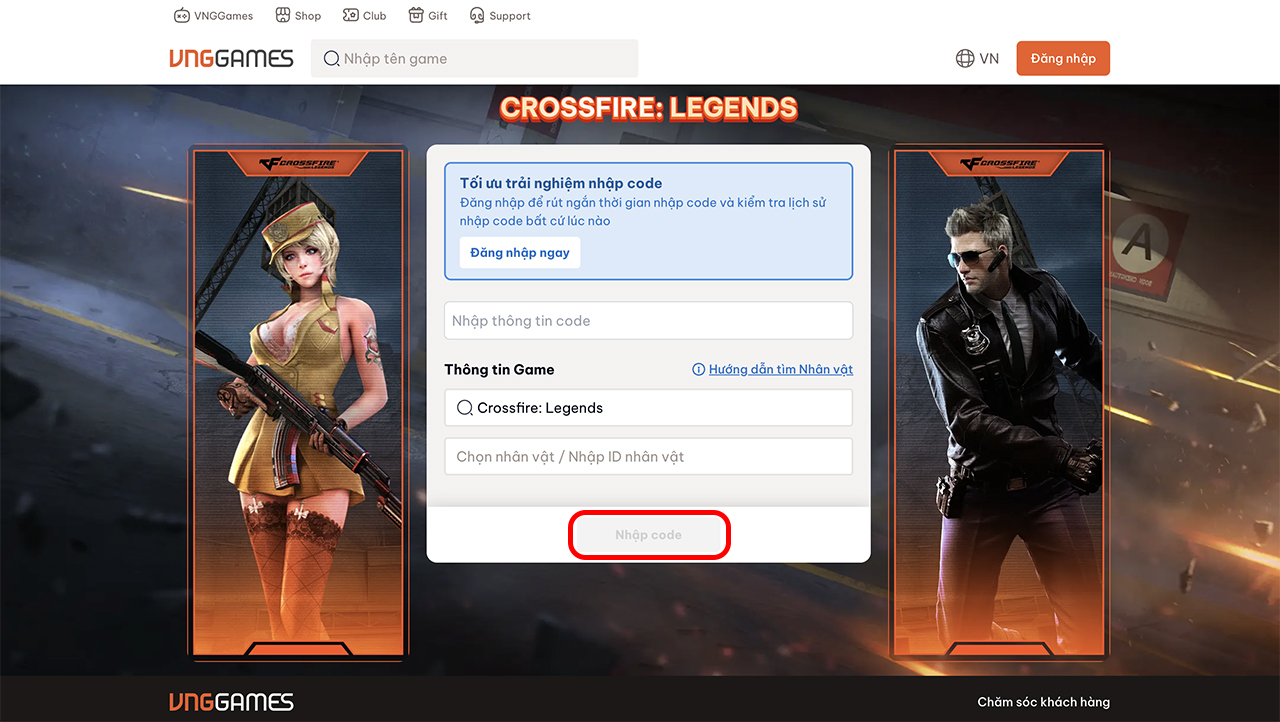Image resolution: width=1280 pixels, height=722 pixels.
Task: Click the Club ticket icon
Action: (x=351, y=15)
